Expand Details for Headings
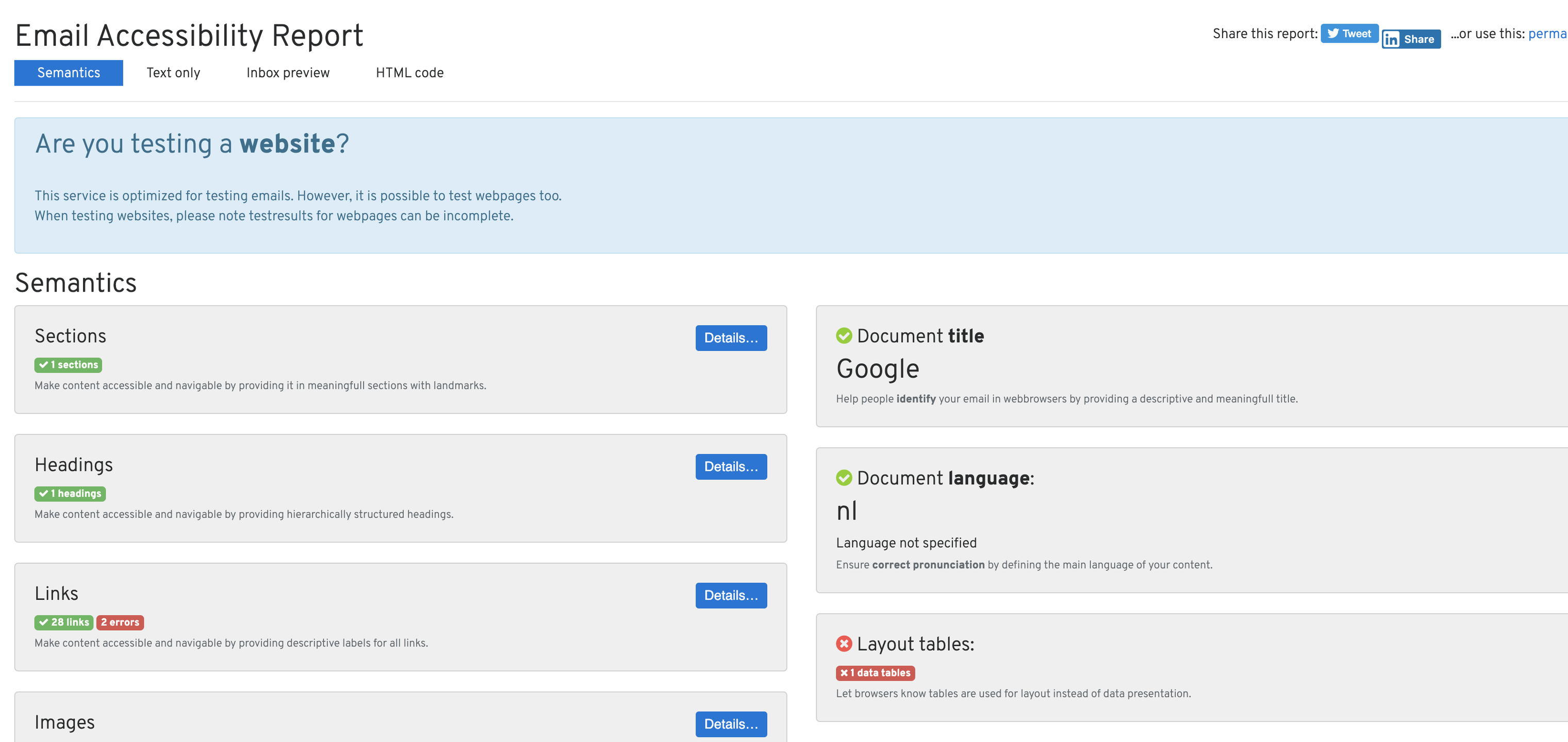 731,466
